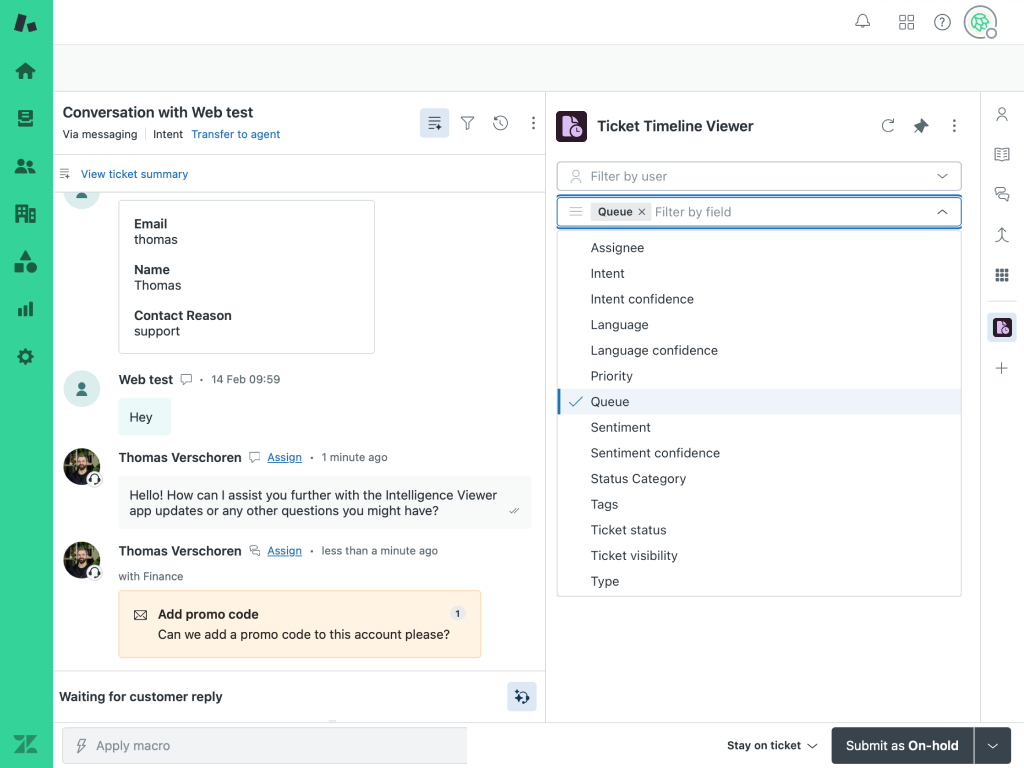Open the knowledge base panel icon
Image resolution: width=1024 pixels, height=768 pixels.
1001,154
